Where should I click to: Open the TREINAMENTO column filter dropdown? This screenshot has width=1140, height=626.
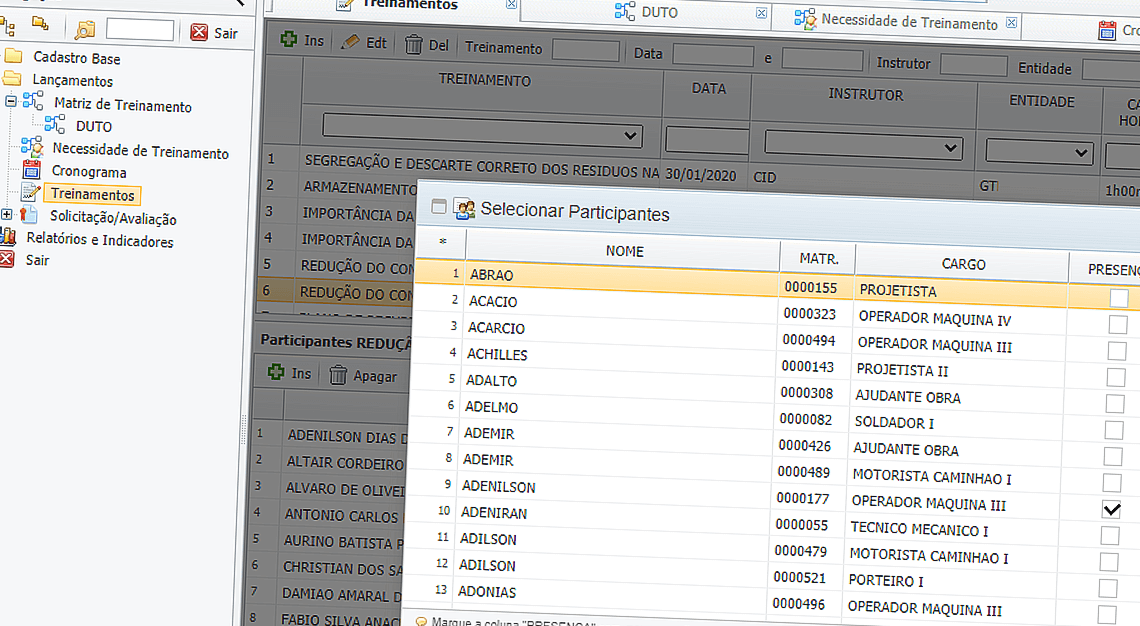(631, 134)
